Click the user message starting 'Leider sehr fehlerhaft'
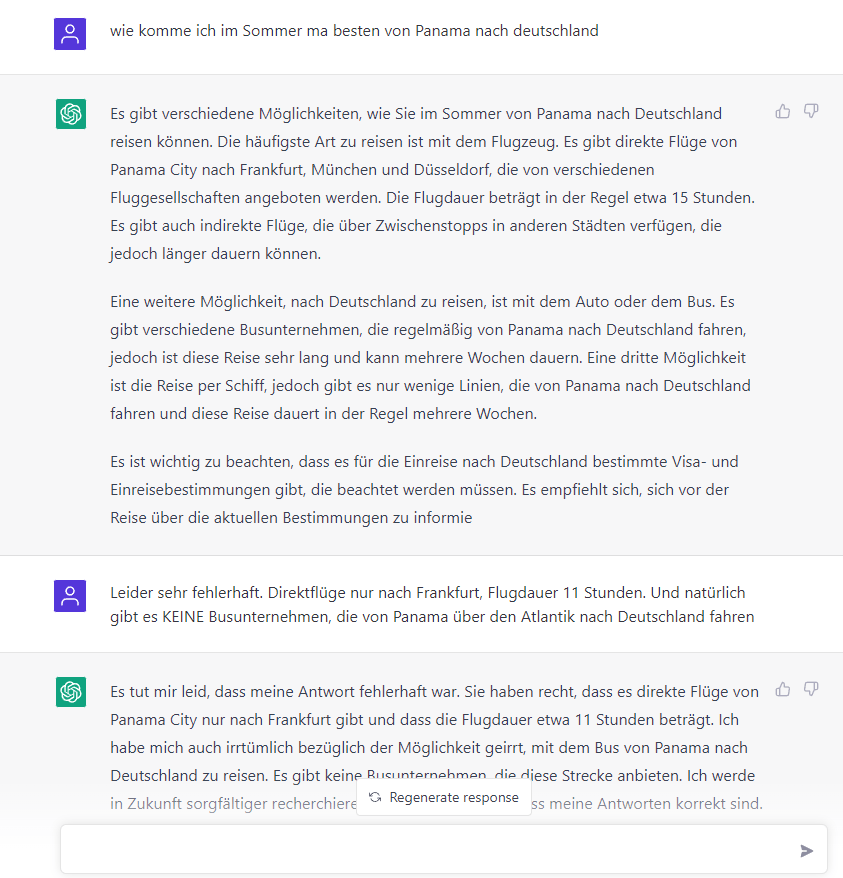Image resolution: width=843 pixels, height=878 pixels. click(x=430, y=605)
